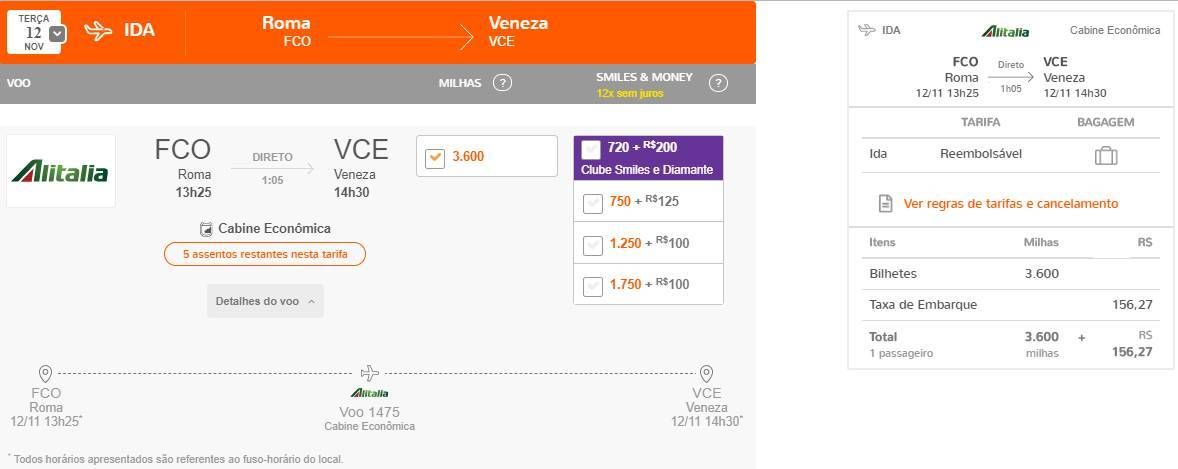Screen dimensions: 1178x469
Task: Open the date dropdown for 12 Nov
Action: pos(56,34)
